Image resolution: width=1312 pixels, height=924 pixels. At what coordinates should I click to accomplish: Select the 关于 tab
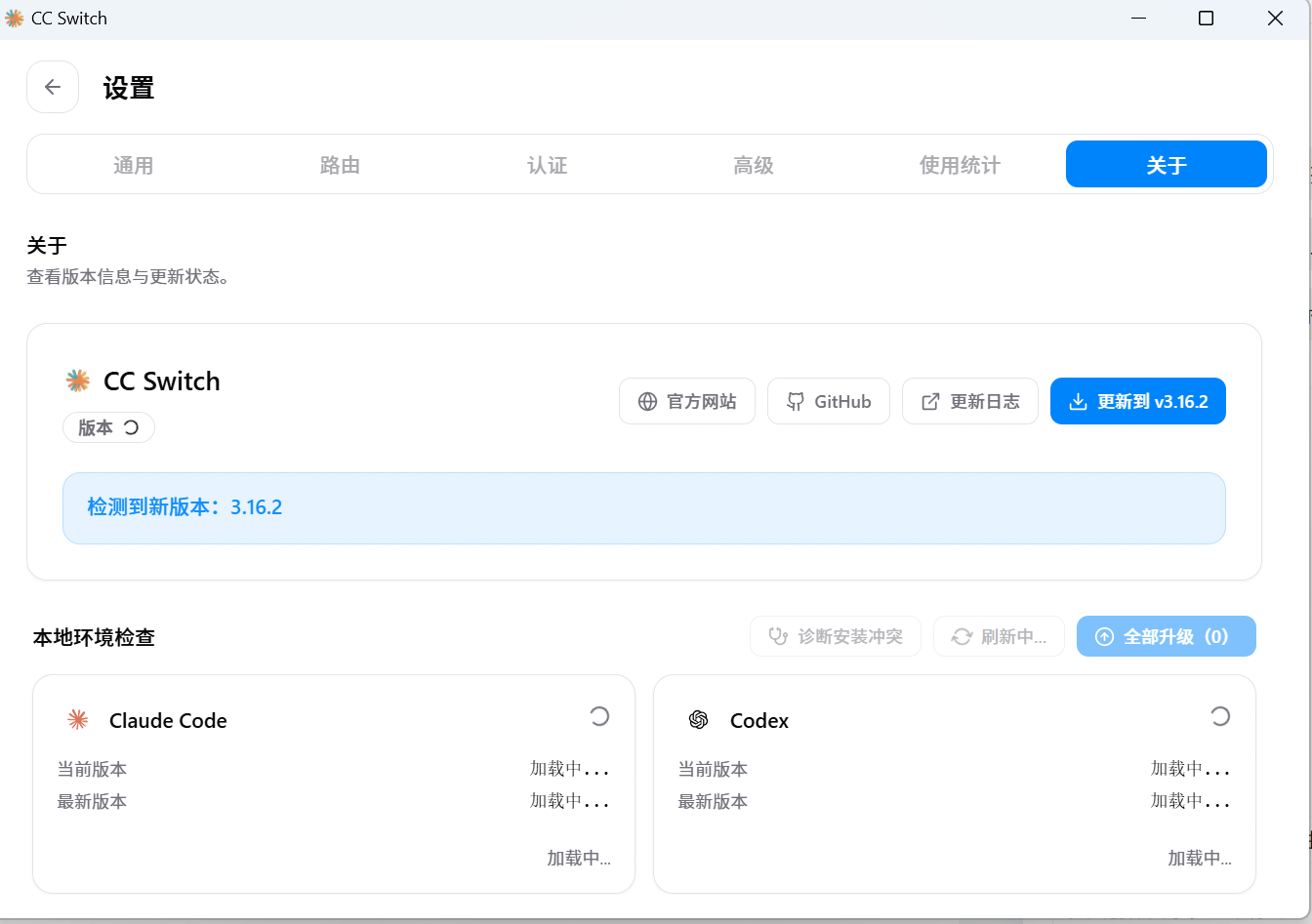click(x=1167, y=165)
